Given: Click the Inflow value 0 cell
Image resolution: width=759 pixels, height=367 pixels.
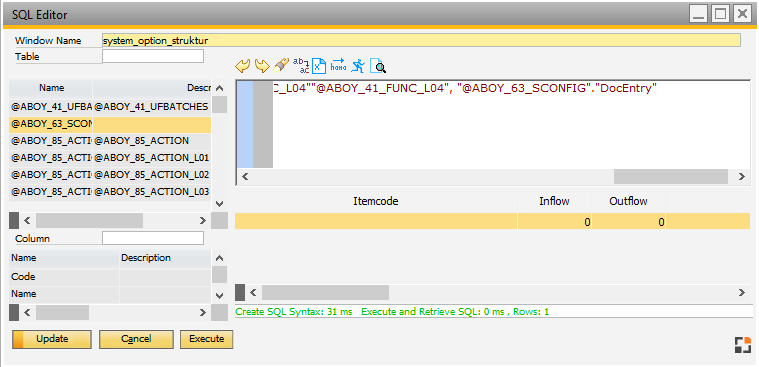Looking at the screenshot, I should click(554, 222).
